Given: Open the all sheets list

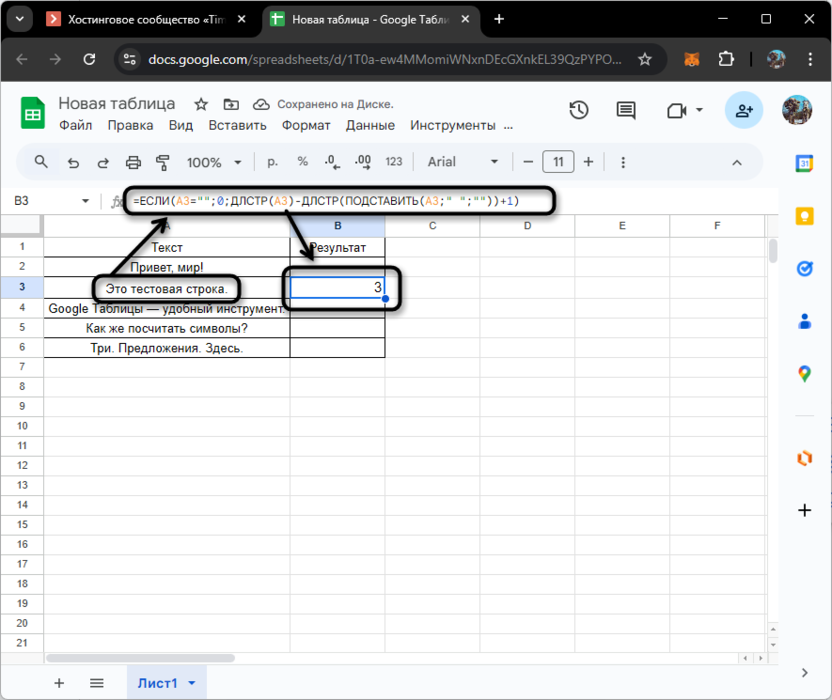Looking at the screenshot, I should coord(97,683).
